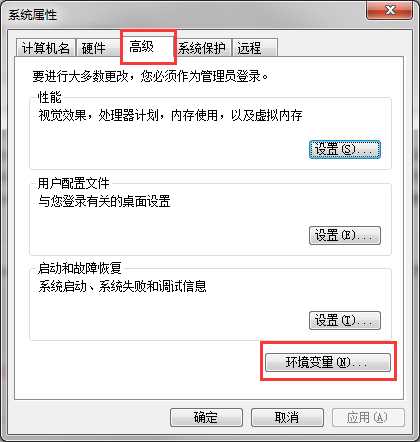The image size is (420, 442).
Task: Click the 取消 button
Action: pyautogui.click(x=287, y=418)
